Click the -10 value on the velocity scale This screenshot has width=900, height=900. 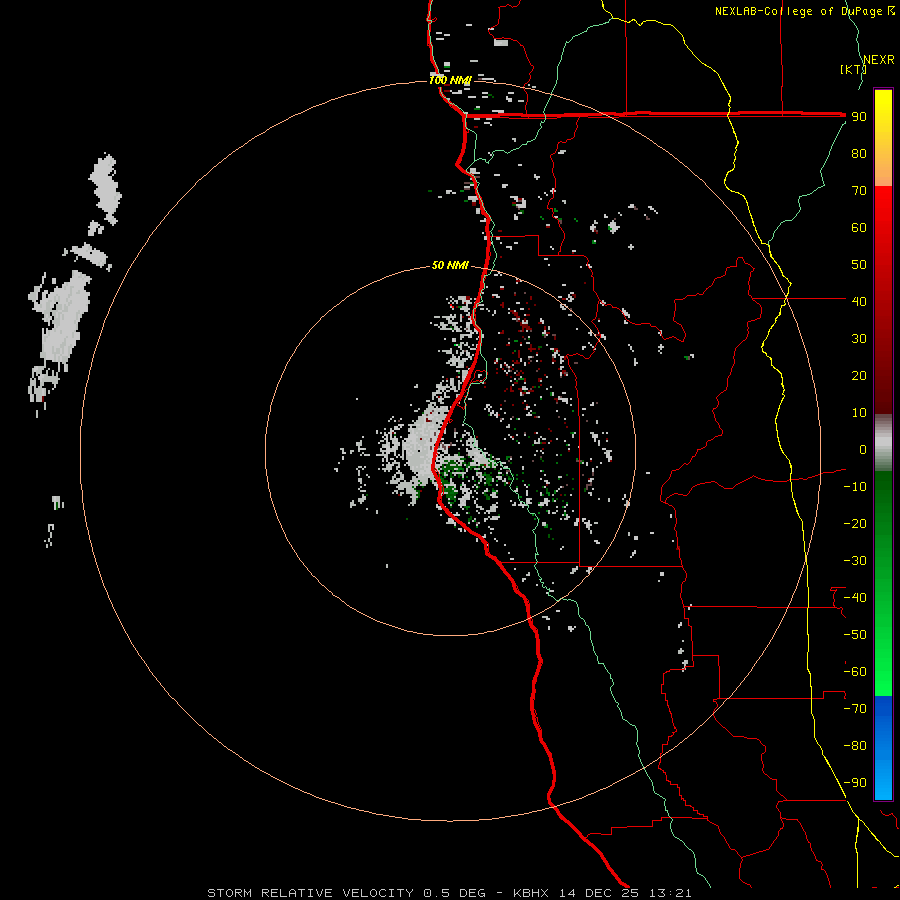(x=855, y=487)
